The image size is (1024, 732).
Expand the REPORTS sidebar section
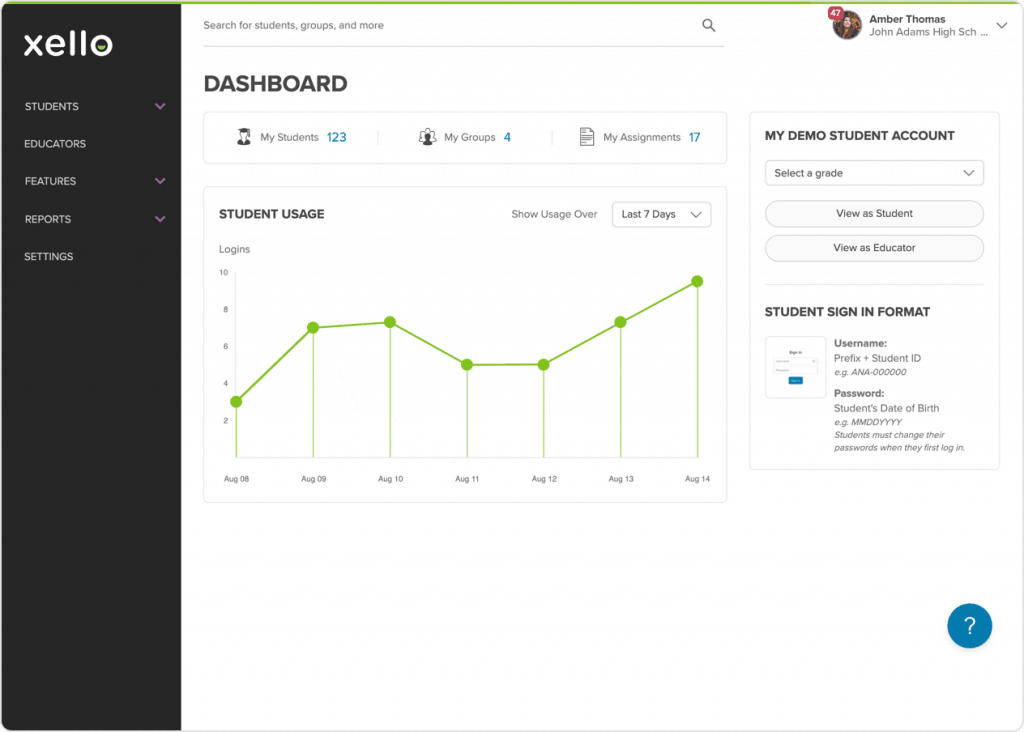click(91, 219)
